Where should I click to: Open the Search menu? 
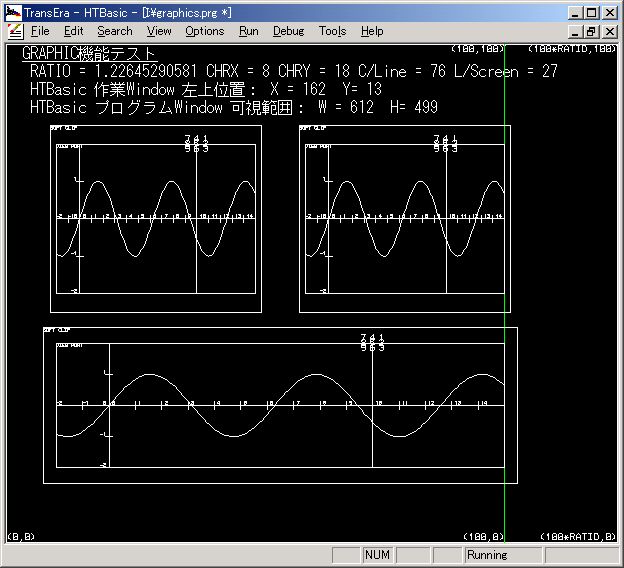click(114, 31)
